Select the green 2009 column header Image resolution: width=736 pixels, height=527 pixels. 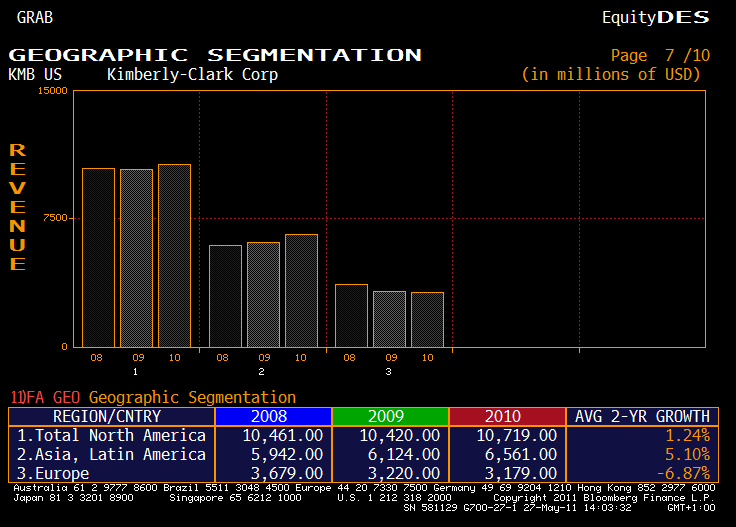pos(390,416)
